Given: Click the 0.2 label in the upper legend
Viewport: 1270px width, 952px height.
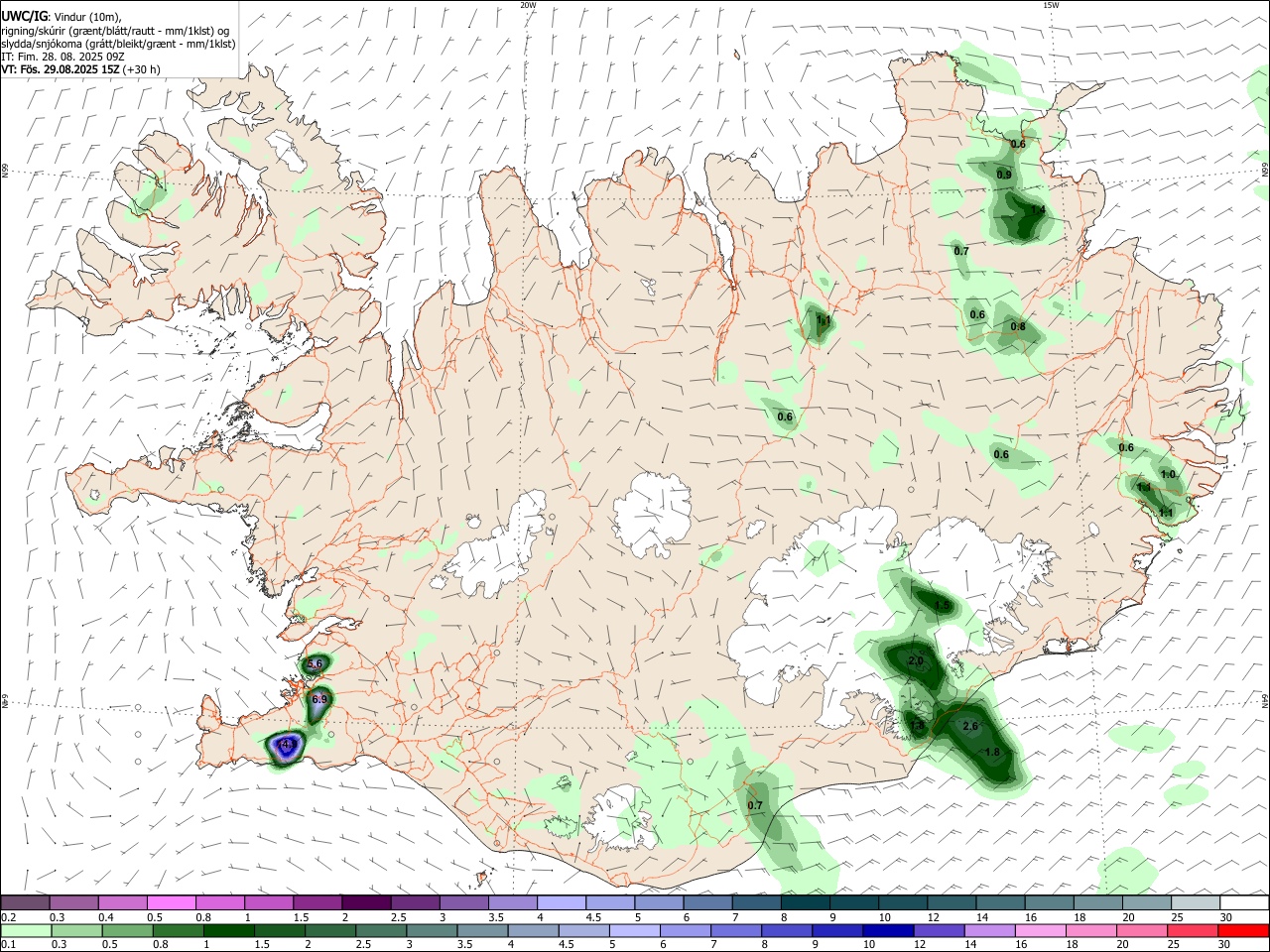Looking at the screenshot, I should [x=9, y=917].
